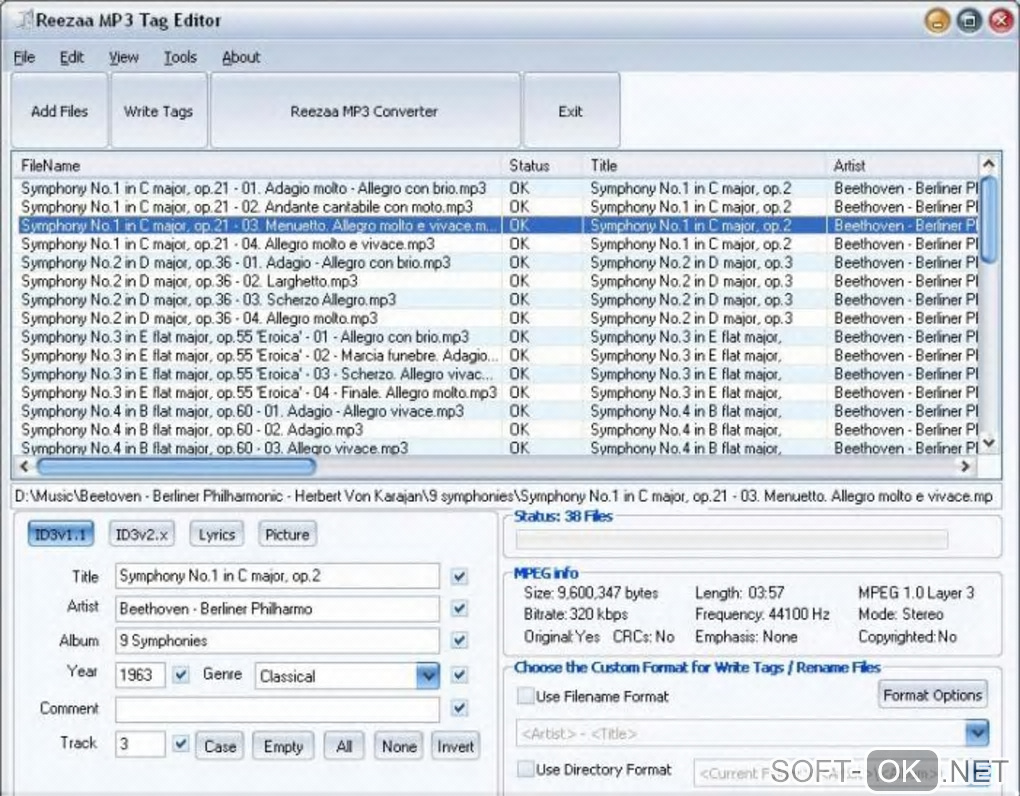The width and height of the screenshot is (1020, 796).
Task: Sort list by Title column header
Action: pyautogui.click(x=704, y=166)
